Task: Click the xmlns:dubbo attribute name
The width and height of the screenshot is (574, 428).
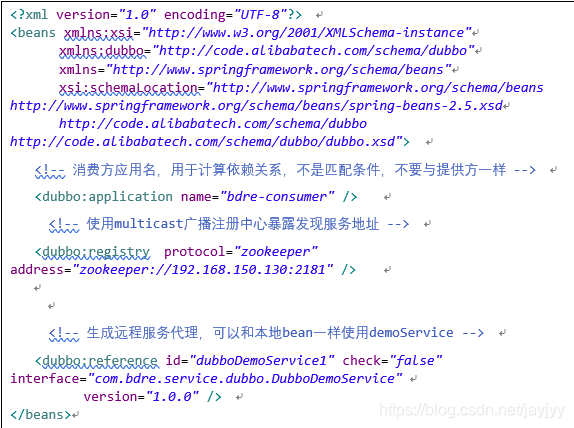Action: point(102,51)
